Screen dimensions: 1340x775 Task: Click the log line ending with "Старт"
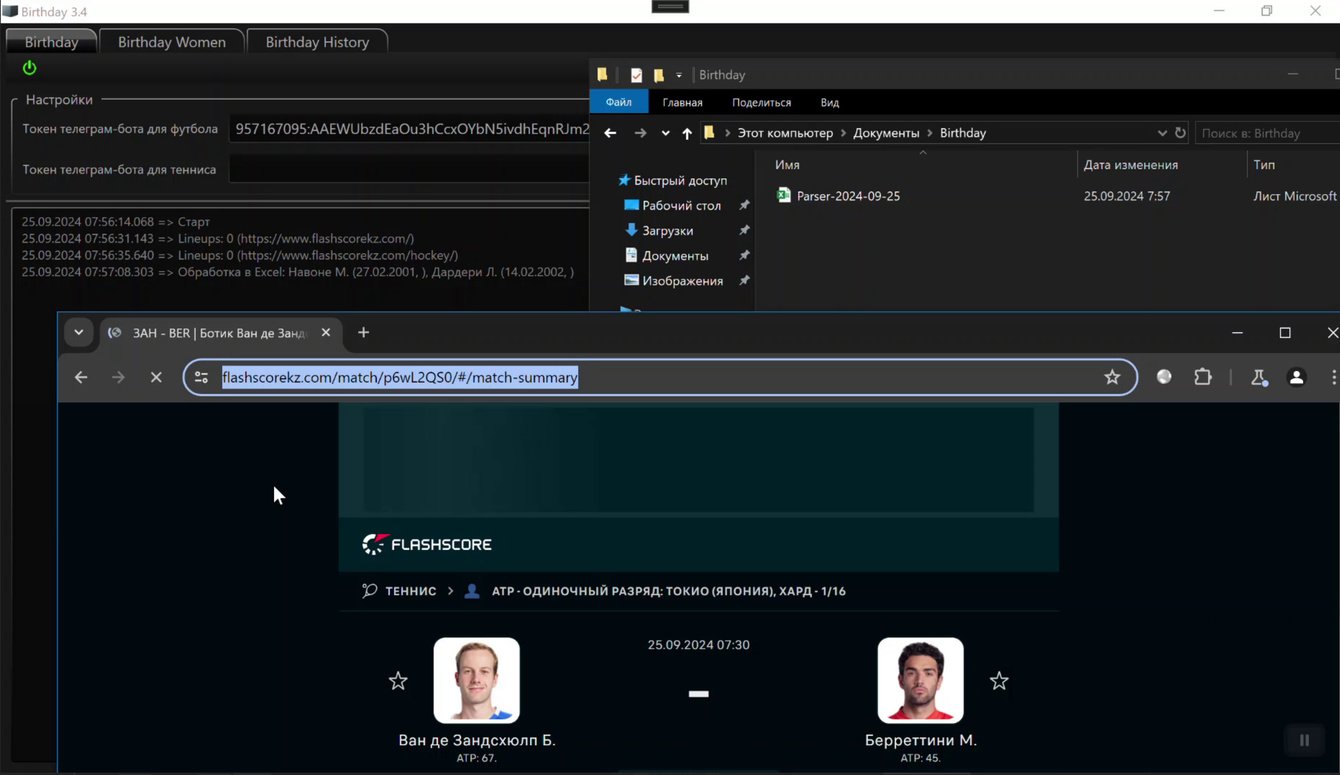pyautogui.click(x=116, y=222)
